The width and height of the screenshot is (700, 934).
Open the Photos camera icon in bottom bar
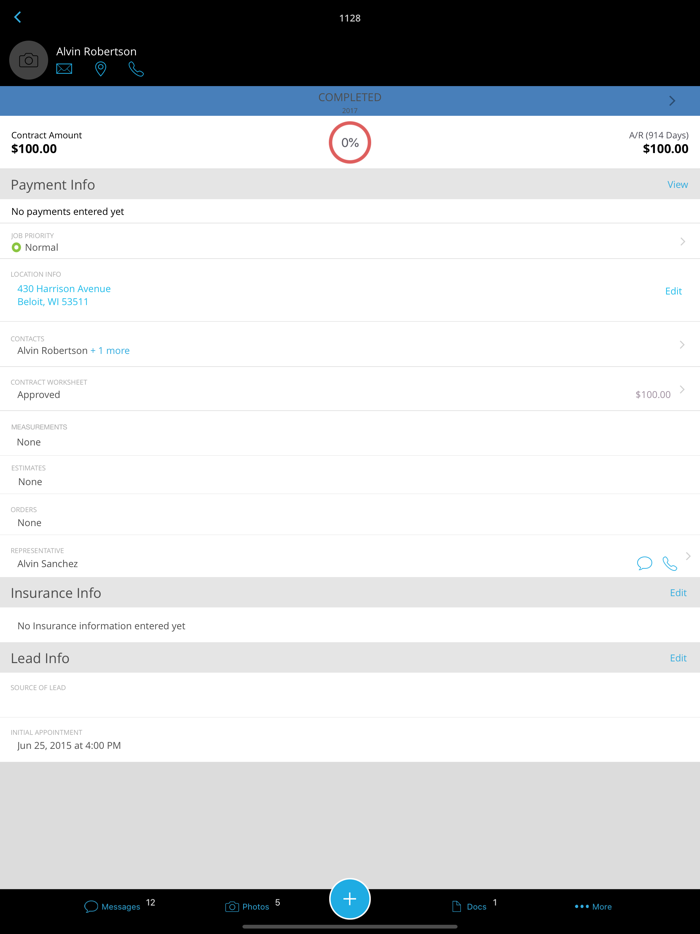click(229, 906)
